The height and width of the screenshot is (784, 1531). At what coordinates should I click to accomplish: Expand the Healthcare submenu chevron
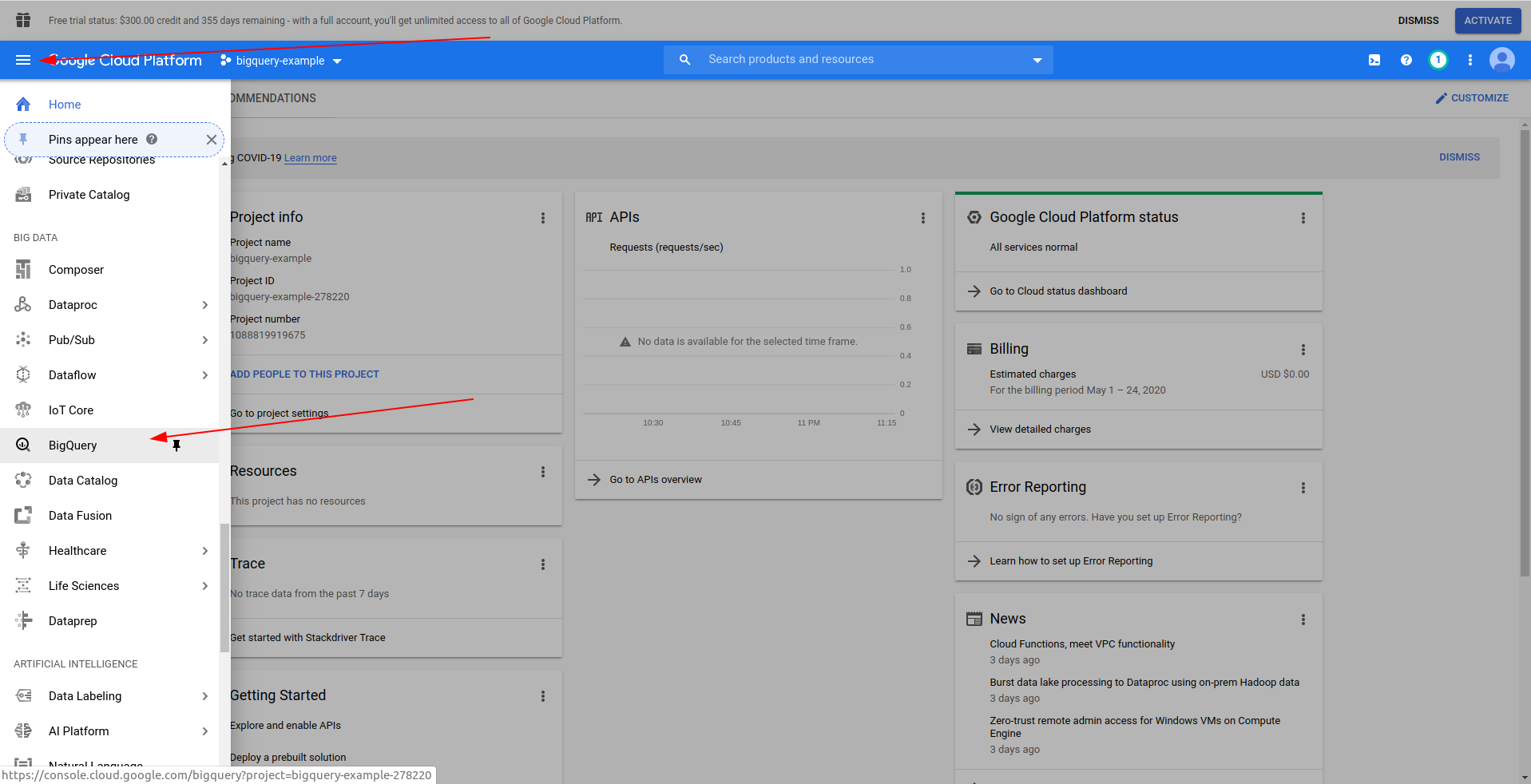[205, 551]
